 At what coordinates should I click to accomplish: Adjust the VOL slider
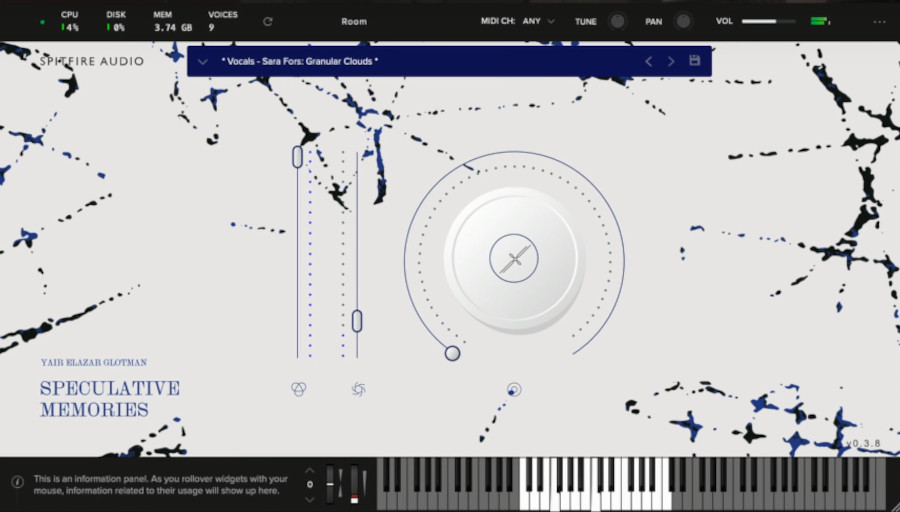pyautogui.click(x=769, y=21)
